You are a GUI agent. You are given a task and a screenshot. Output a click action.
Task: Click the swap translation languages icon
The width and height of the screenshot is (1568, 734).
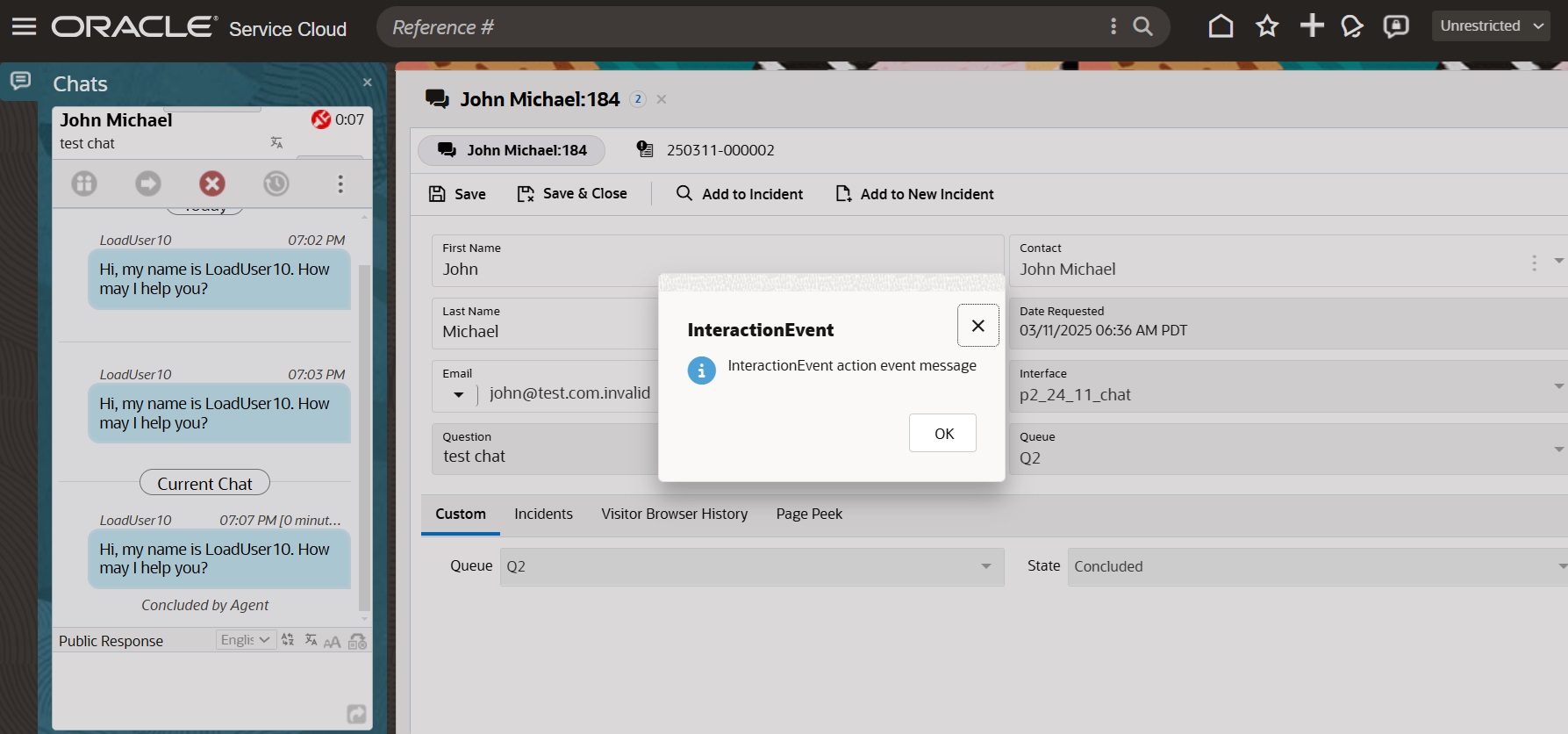[x=288, y=640]
